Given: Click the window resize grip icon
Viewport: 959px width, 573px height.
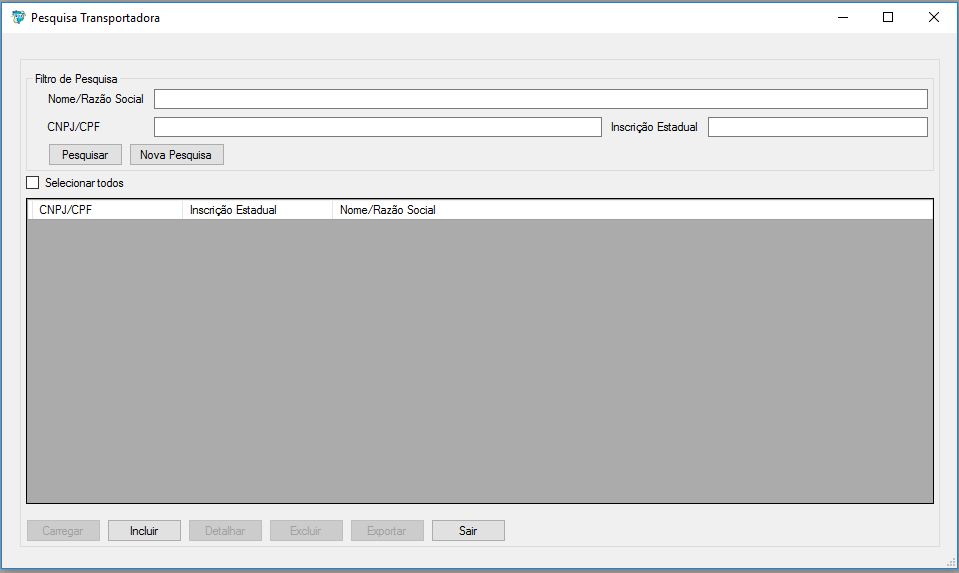Looking at the screenshot, I should (x=951, y=561).
